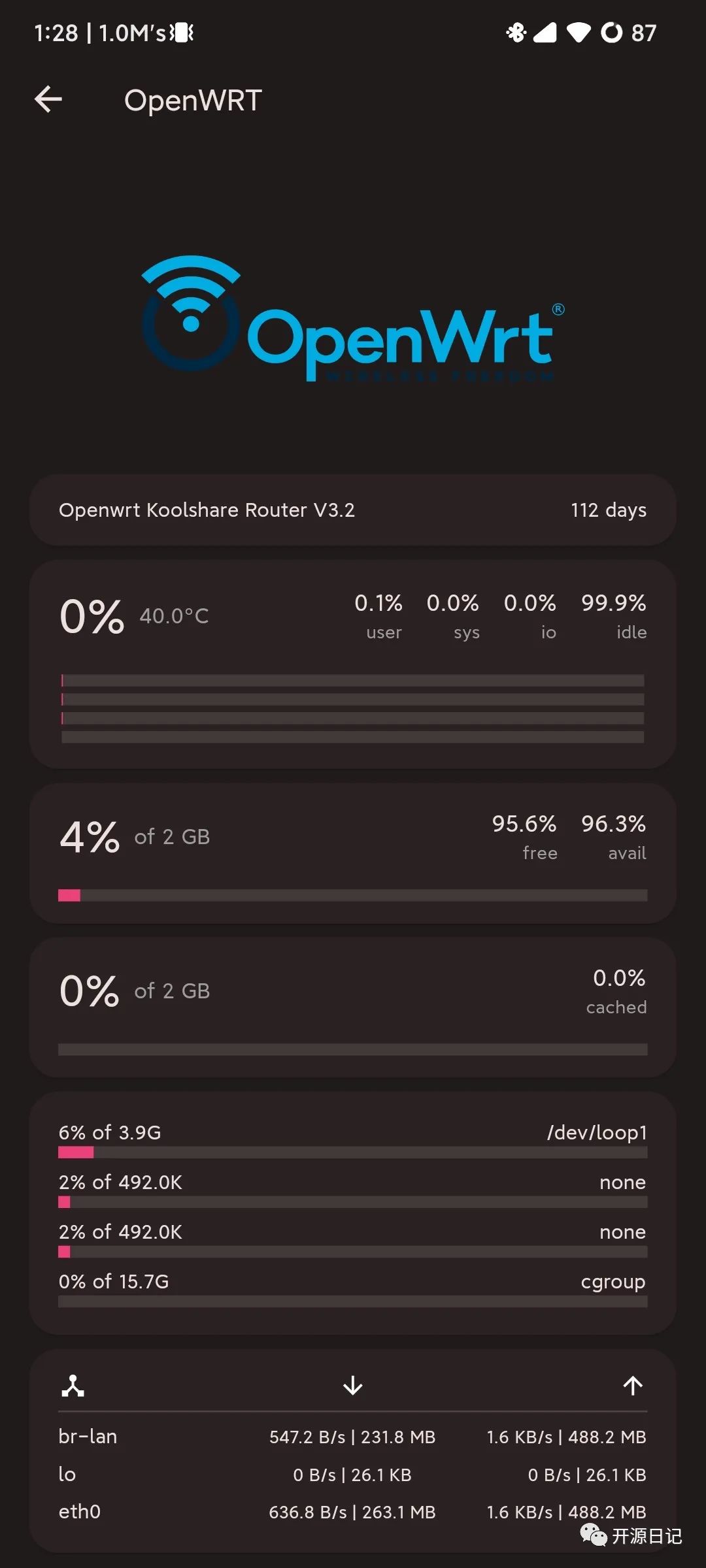Screen dimensions: 706x1568
Task: Tap the upload arrow column icon
Action: [x=633, y=1385]
